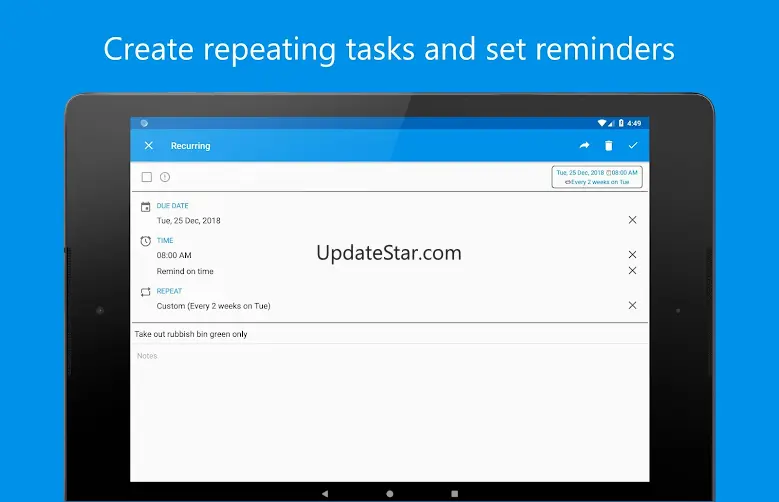Open the Remind on time setting
779x502 pixels.
(185, 271)
